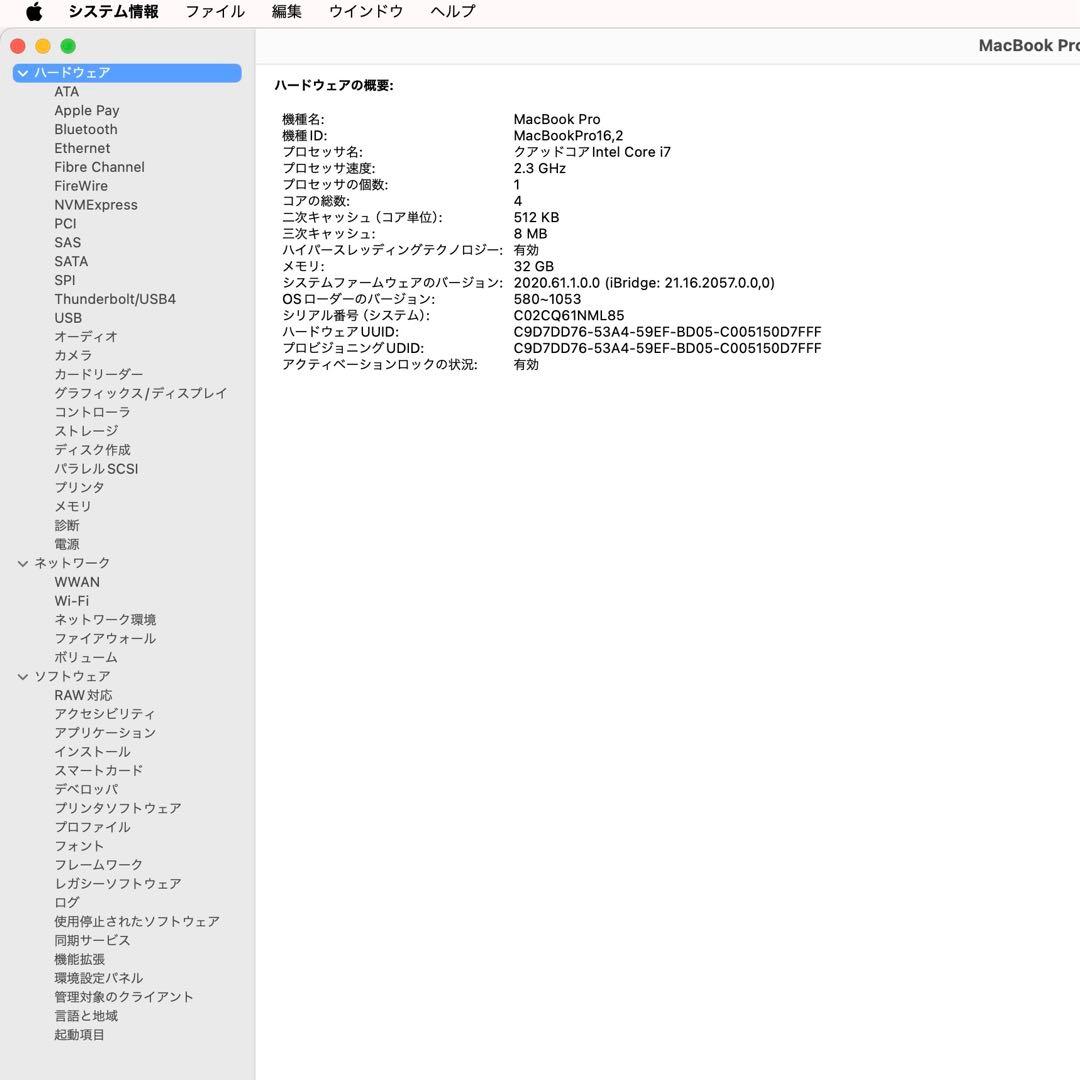Select ネットワーク環境 in the sidebar

[x=105, y=620]
